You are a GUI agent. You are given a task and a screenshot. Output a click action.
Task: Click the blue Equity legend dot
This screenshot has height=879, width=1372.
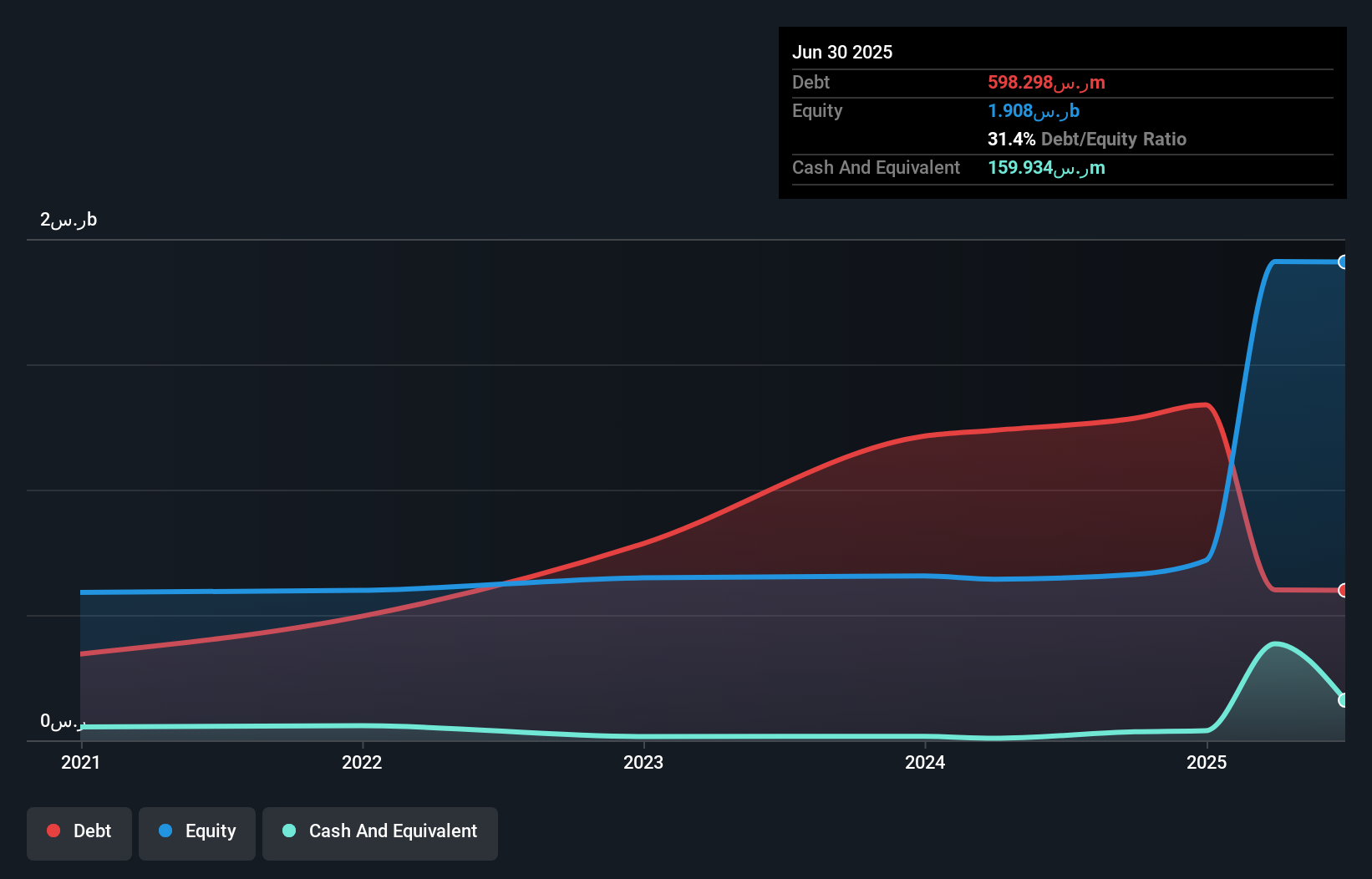point(165,831)
